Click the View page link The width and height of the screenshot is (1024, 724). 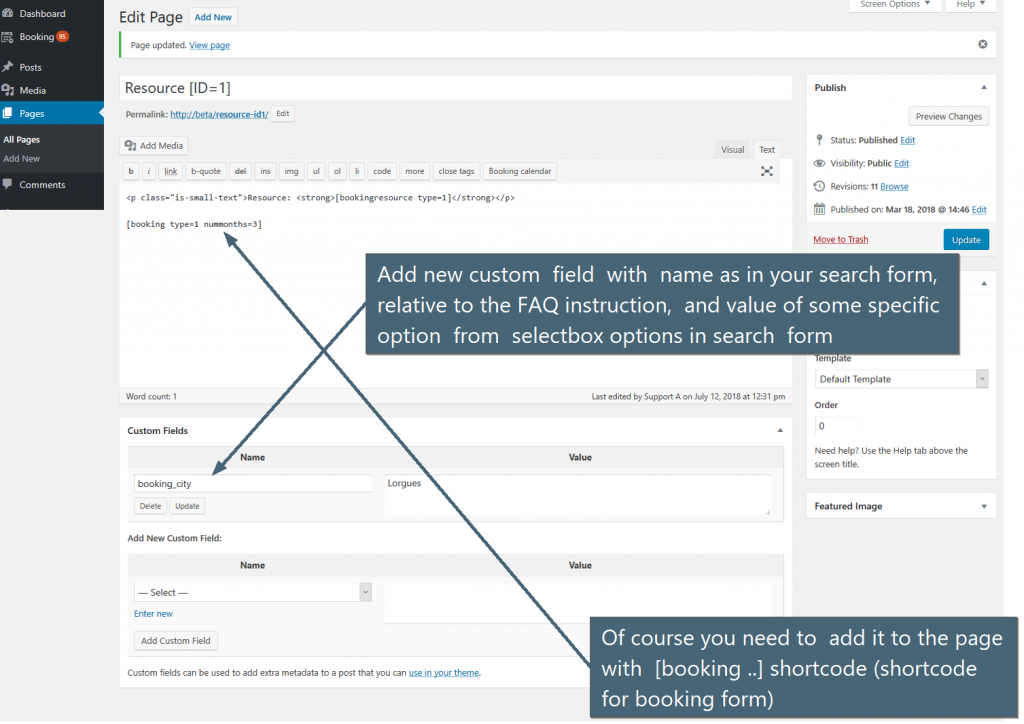(207, 44)
